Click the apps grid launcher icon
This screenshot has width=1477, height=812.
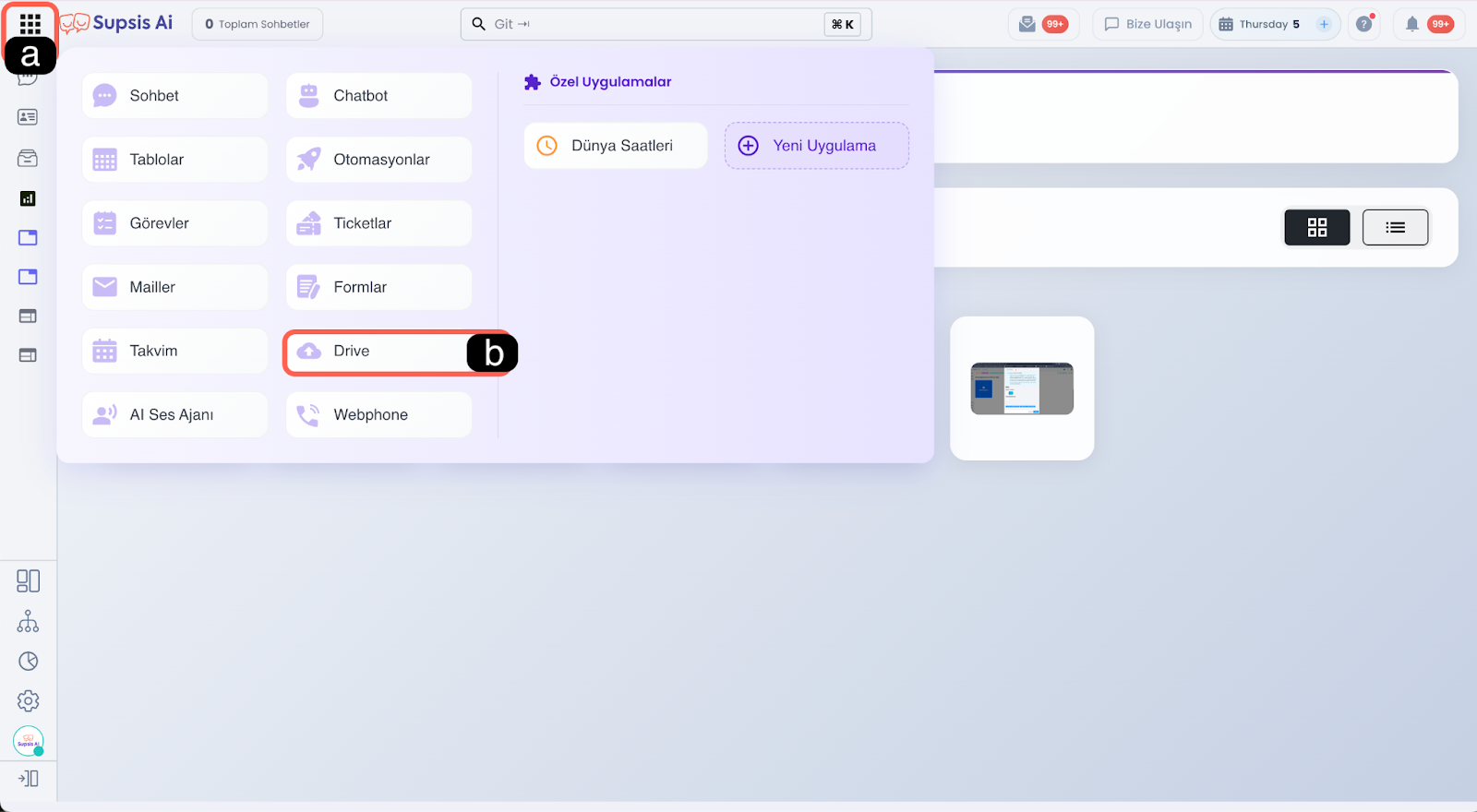pyautogui.click(x=30, y=23)
